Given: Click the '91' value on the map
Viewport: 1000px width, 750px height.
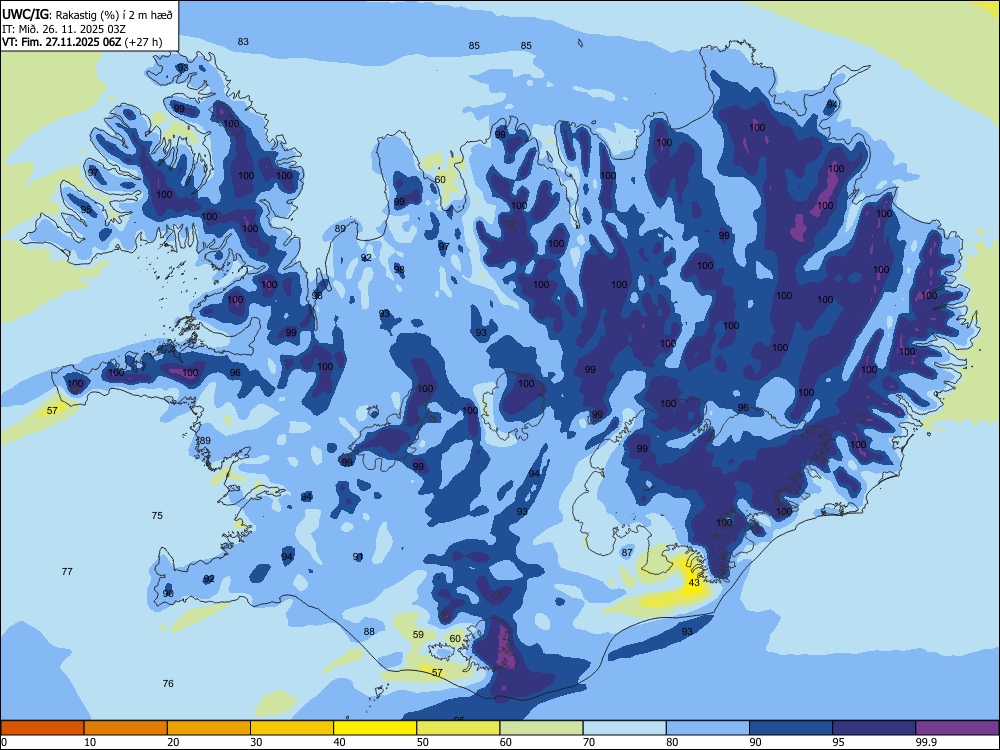Looking at the screenshot, I should [x=358, y=557].
